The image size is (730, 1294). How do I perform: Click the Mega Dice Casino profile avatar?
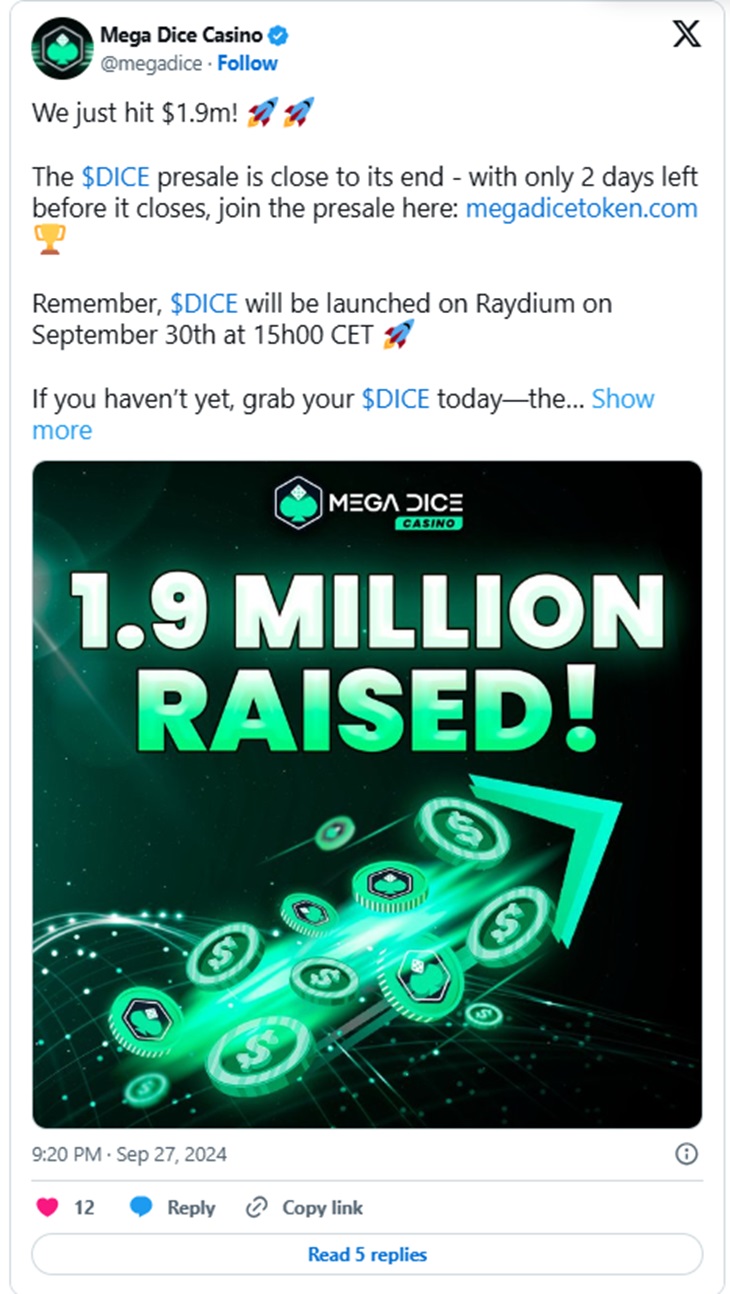[x=63, y=49]
